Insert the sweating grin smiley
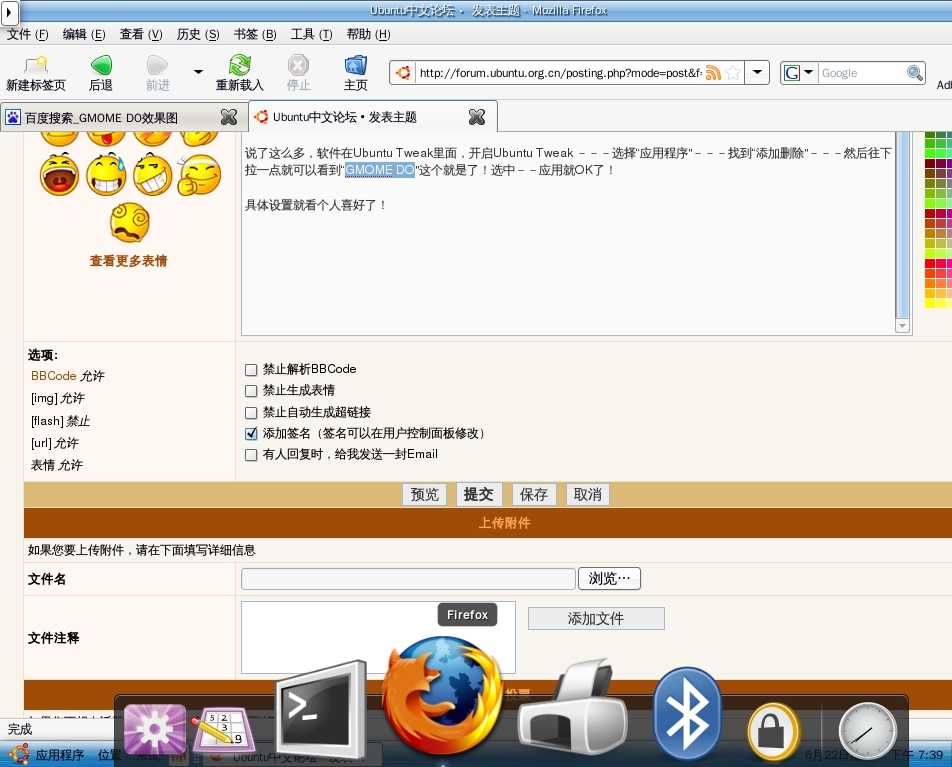This screenshot has height=767, width=952. (106, 175)
